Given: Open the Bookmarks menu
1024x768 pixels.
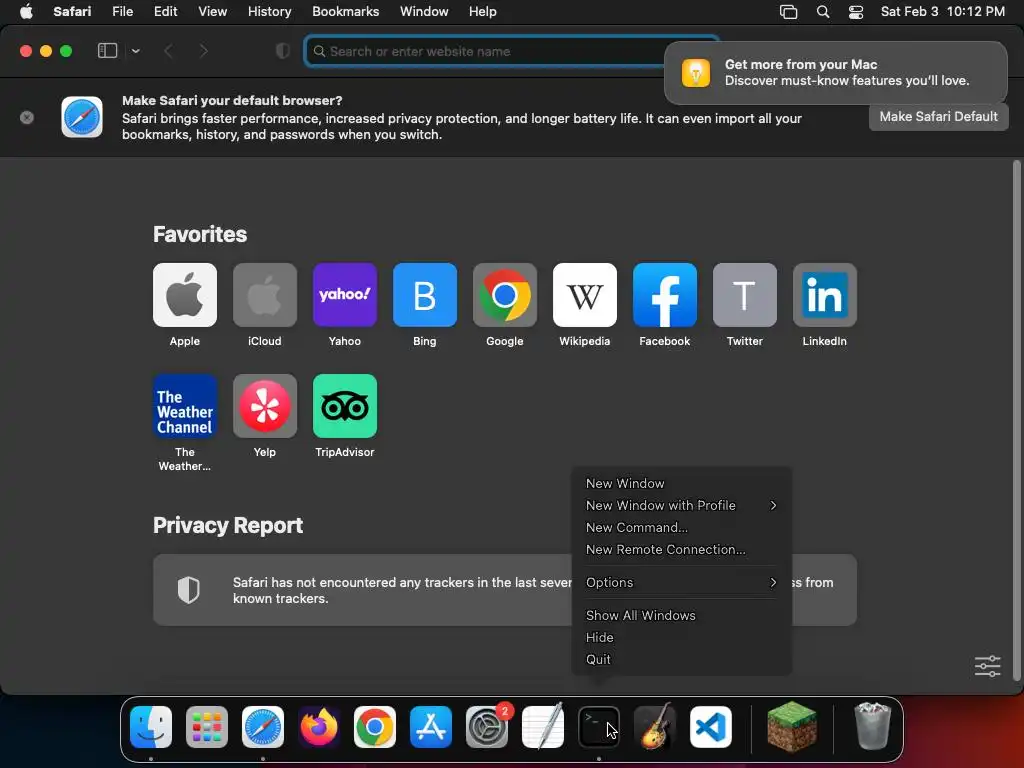Looking at the screenshot, I should 345,12.
